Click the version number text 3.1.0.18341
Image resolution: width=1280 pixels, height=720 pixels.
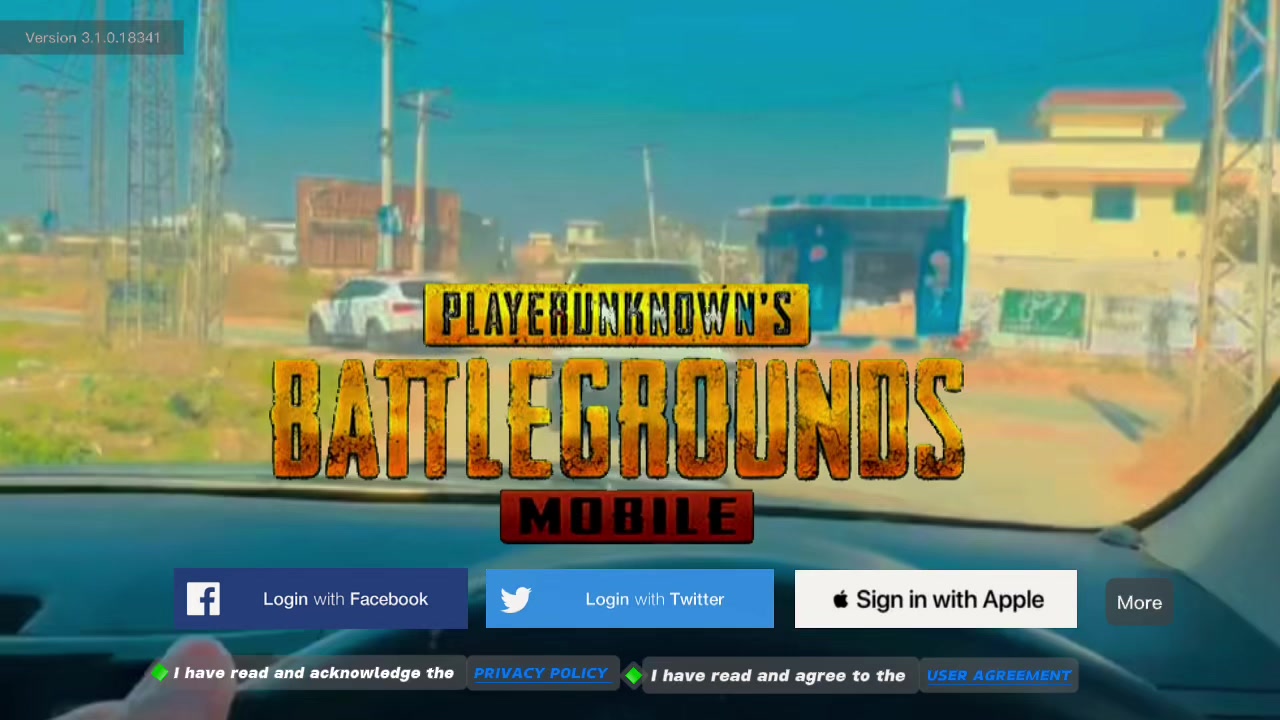click(x=120, y=38)
